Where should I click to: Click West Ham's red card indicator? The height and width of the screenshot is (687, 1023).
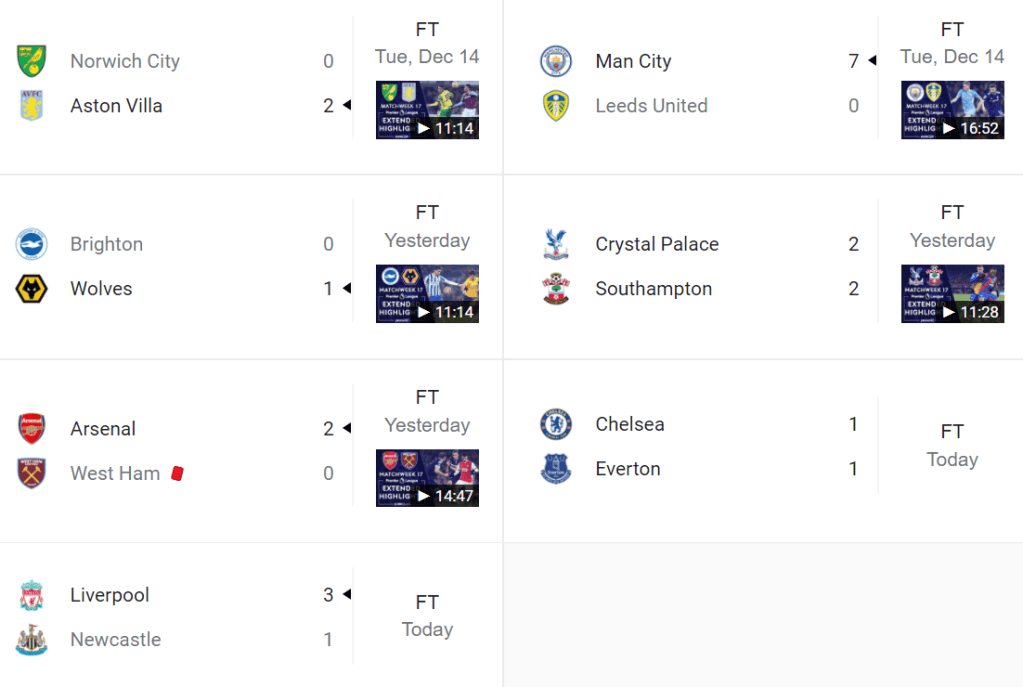pos(178,474)
